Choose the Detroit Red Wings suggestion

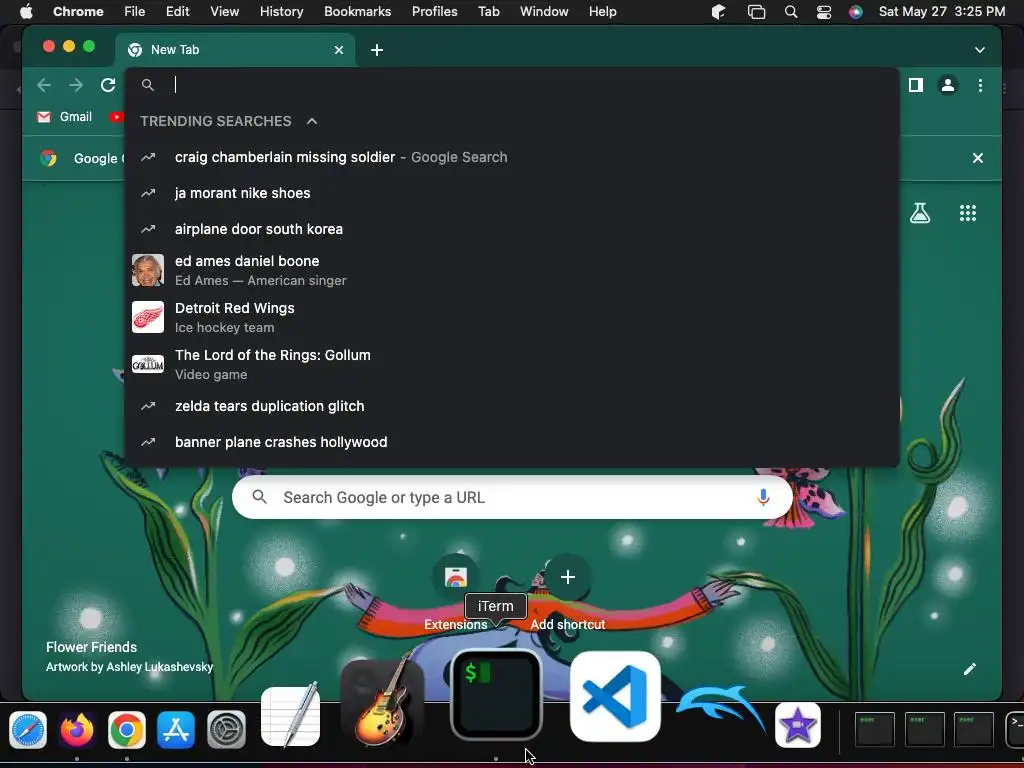[513, 317]
